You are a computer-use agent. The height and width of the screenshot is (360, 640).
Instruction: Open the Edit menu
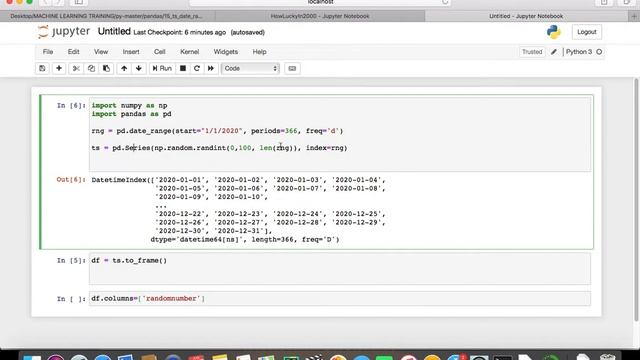(73, 52)
